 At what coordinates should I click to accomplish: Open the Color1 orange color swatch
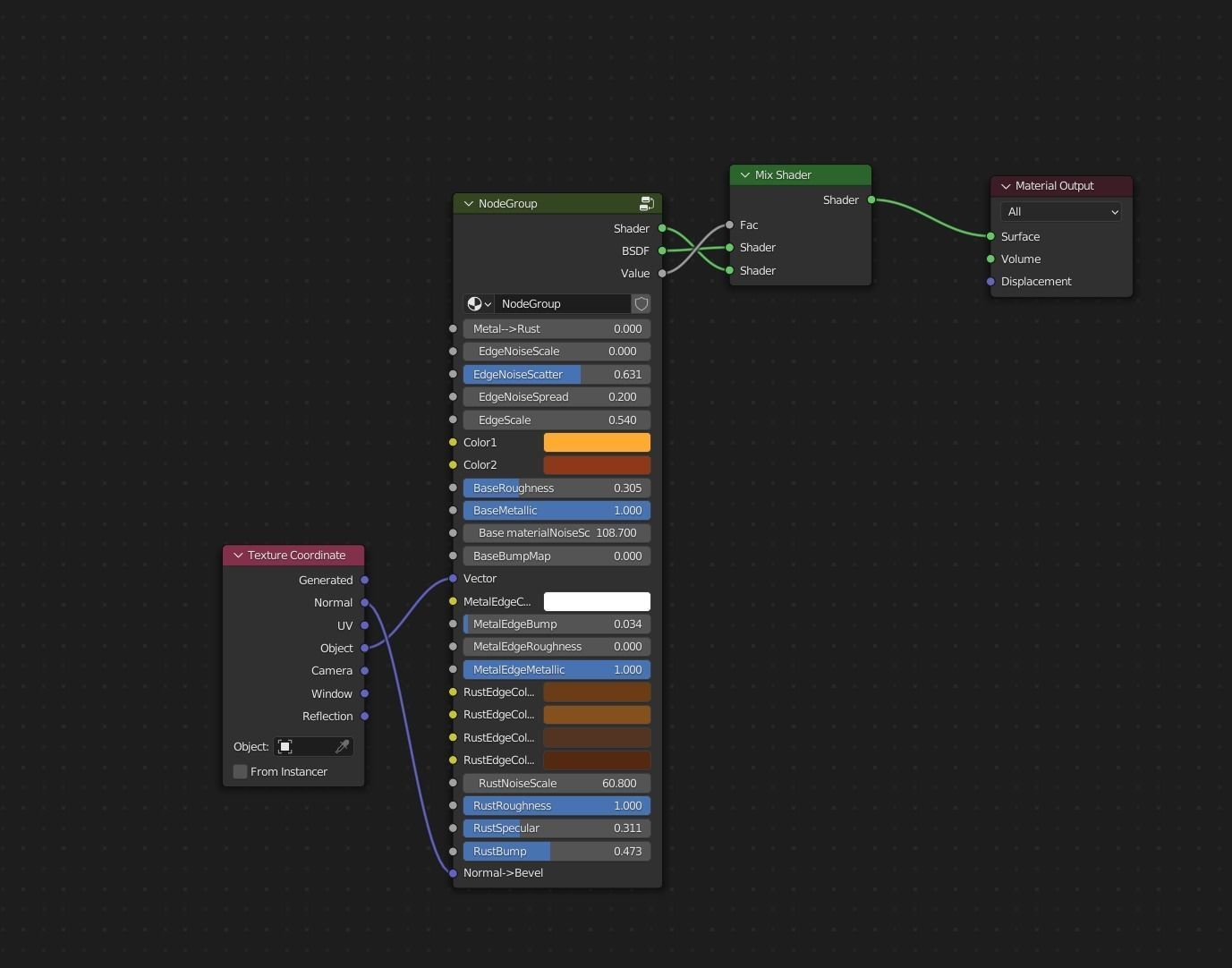click(x=597, y=442)
